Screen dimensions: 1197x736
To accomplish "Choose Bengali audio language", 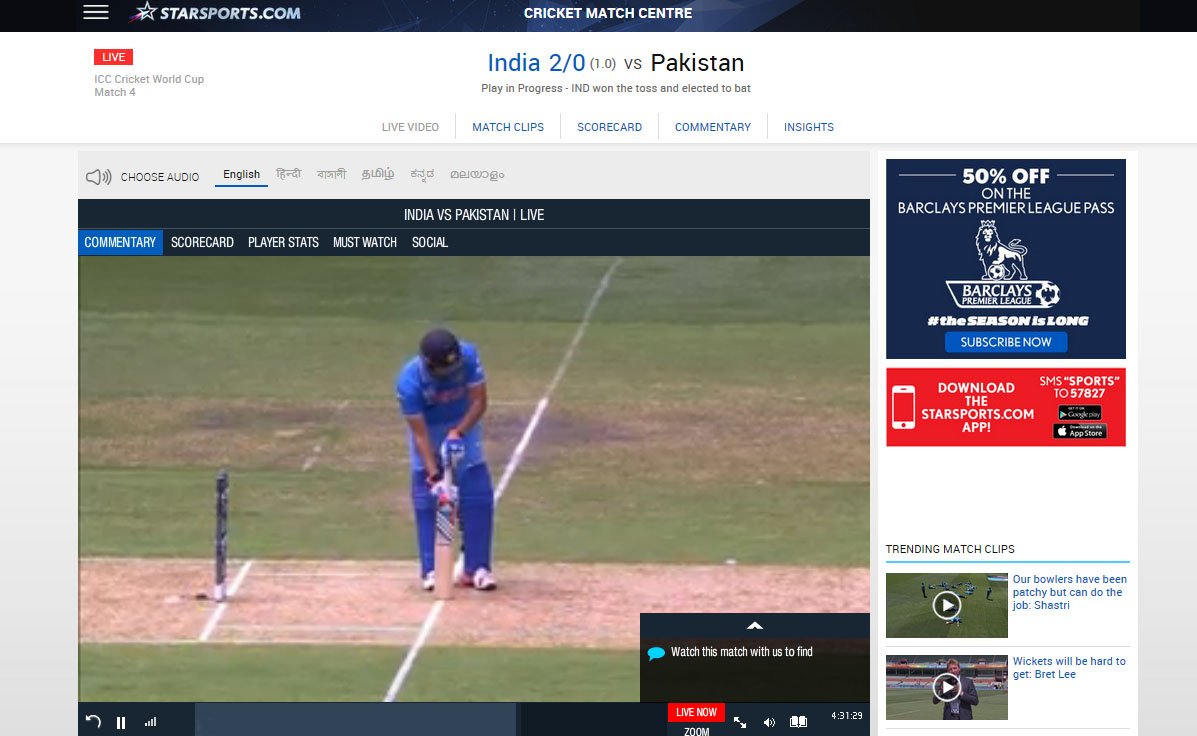I will click(x=331, y=174).
